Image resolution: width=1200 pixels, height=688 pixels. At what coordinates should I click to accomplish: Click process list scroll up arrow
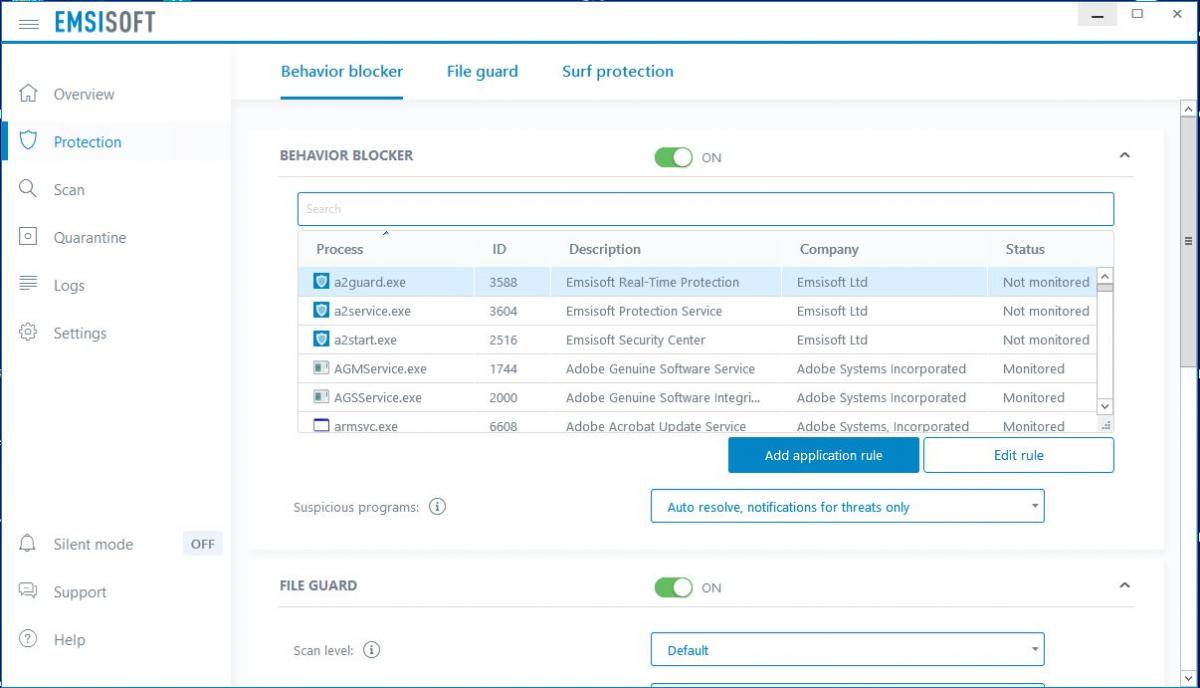click(x=1105, y=276)
